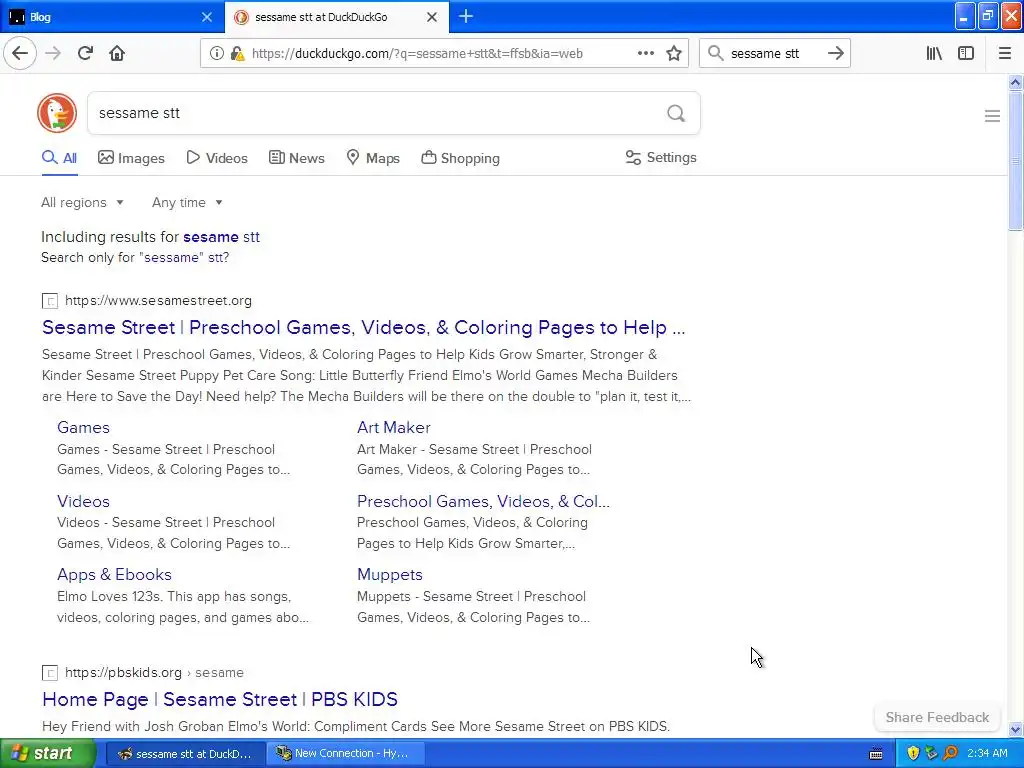Click the magnifier icon in Firefox search box
This screenshot has height=768, width=1024.
[x=716, y=54]
